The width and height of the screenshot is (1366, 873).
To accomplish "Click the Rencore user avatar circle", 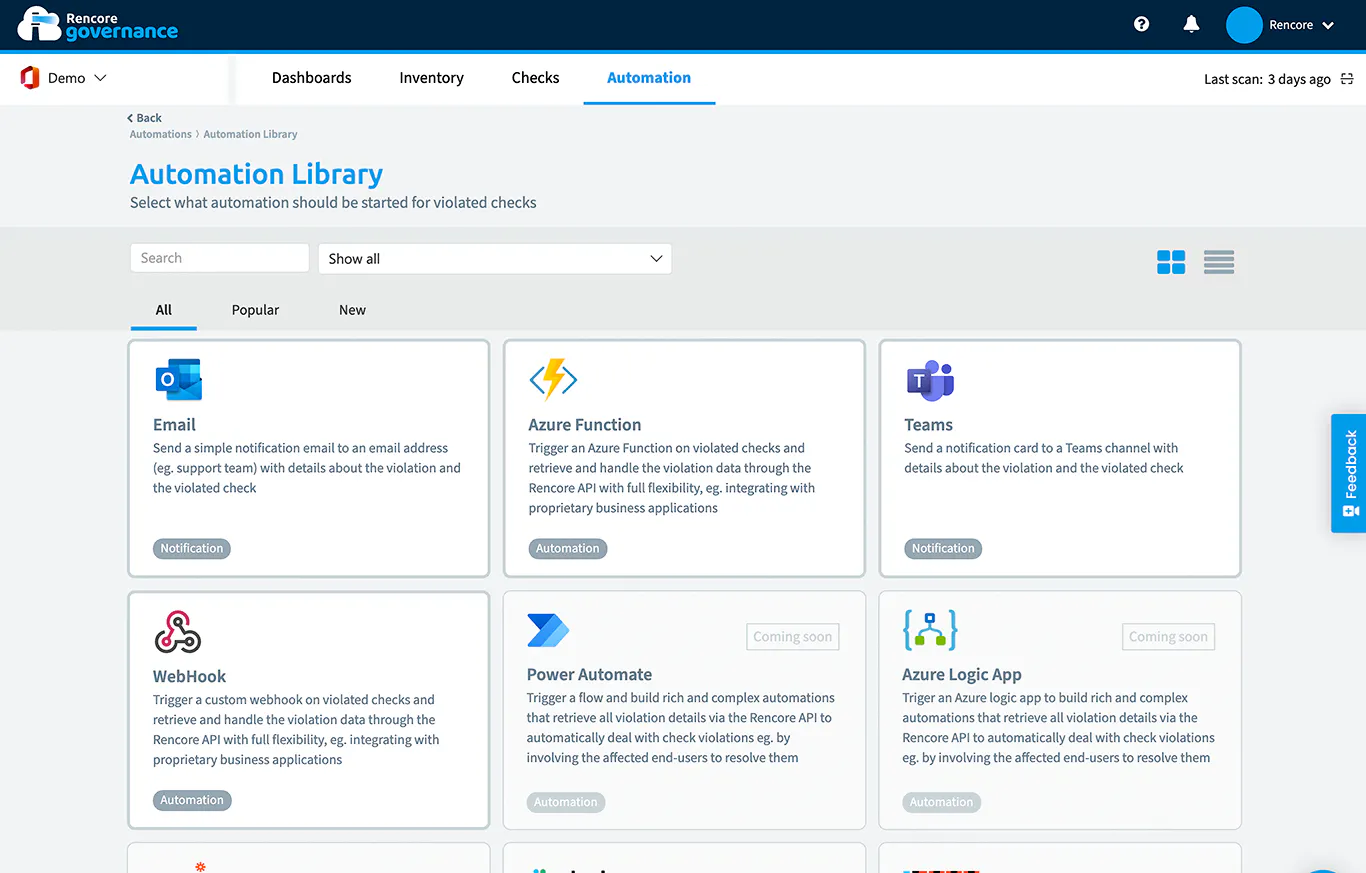I will tap(1244, 25).
